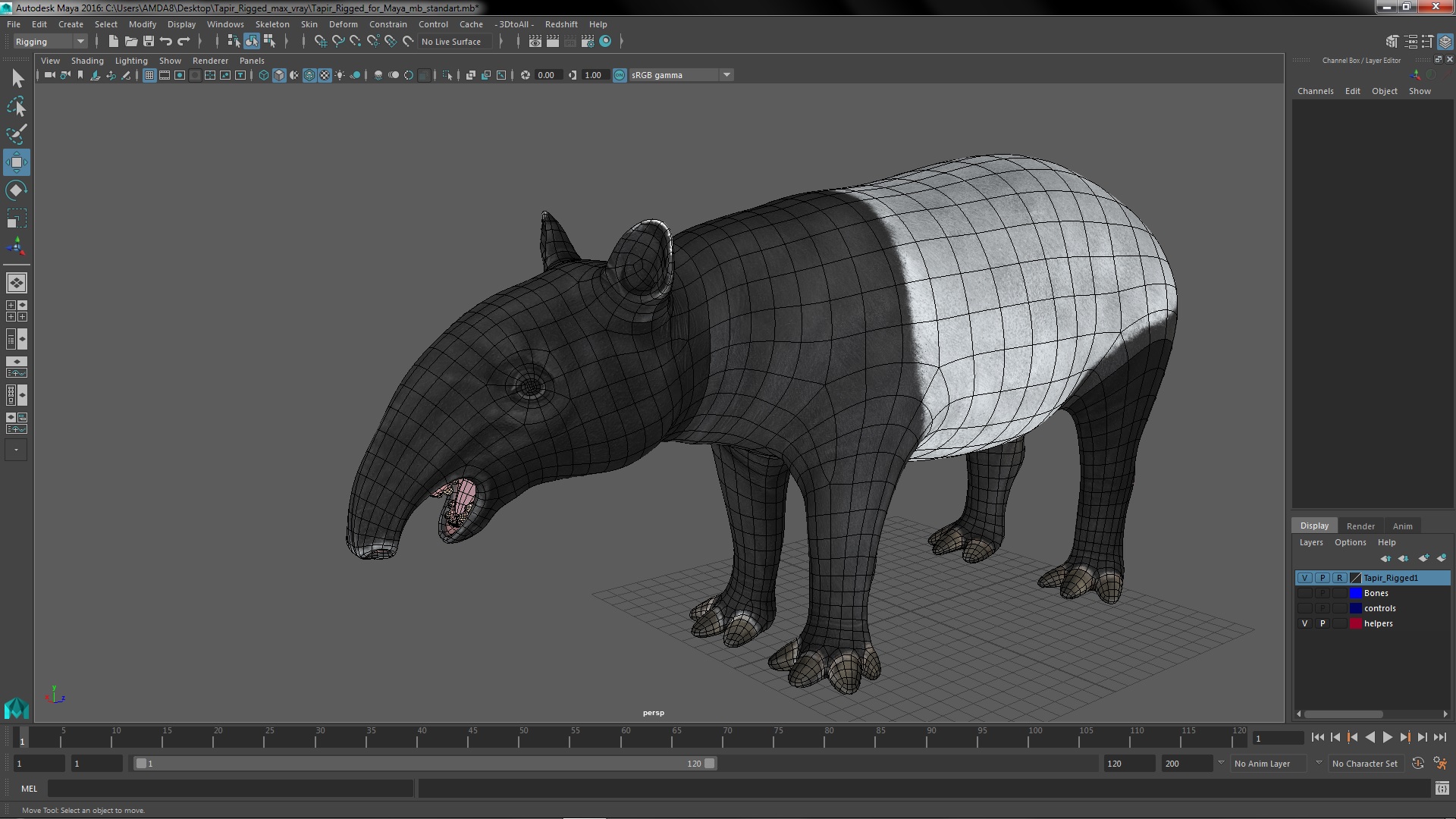Toggle textured viewport display
1456x819 pixels.
click(325, 75)
